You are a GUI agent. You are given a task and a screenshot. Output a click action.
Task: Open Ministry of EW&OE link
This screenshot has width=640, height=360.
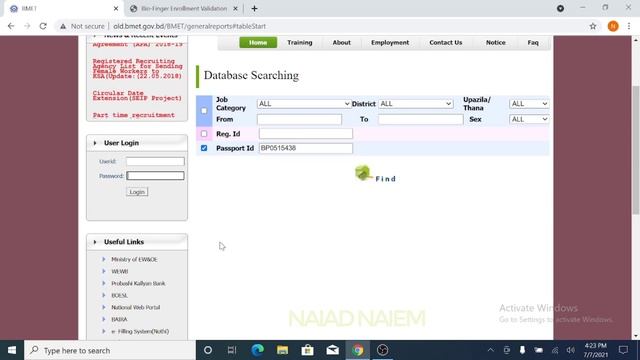click(134, 259)
